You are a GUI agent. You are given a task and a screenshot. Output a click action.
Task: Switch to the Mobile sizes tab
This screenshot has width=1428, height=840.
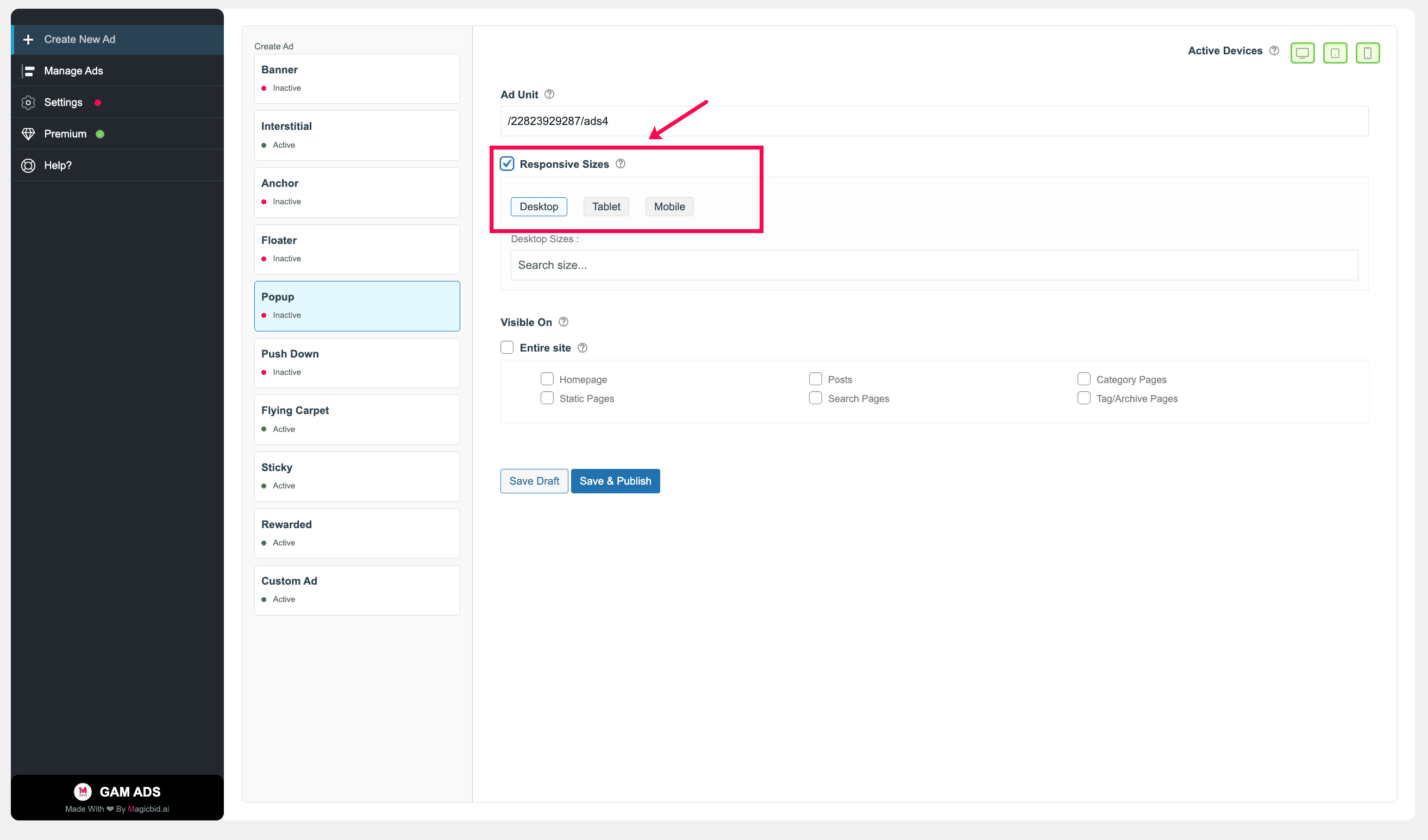pos(669,207)
